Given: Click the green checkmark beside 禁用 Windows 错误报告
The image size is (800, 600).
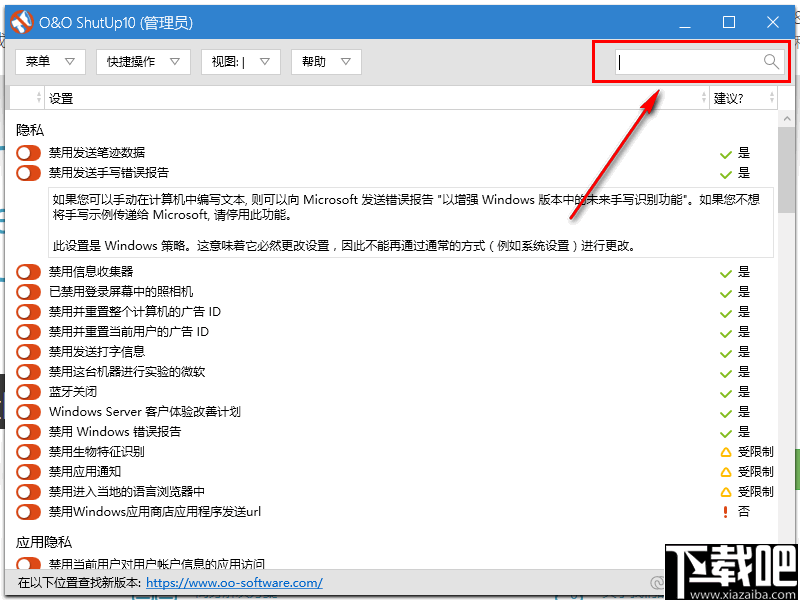Looking at the screenshot, I should [x=726, y=431].
